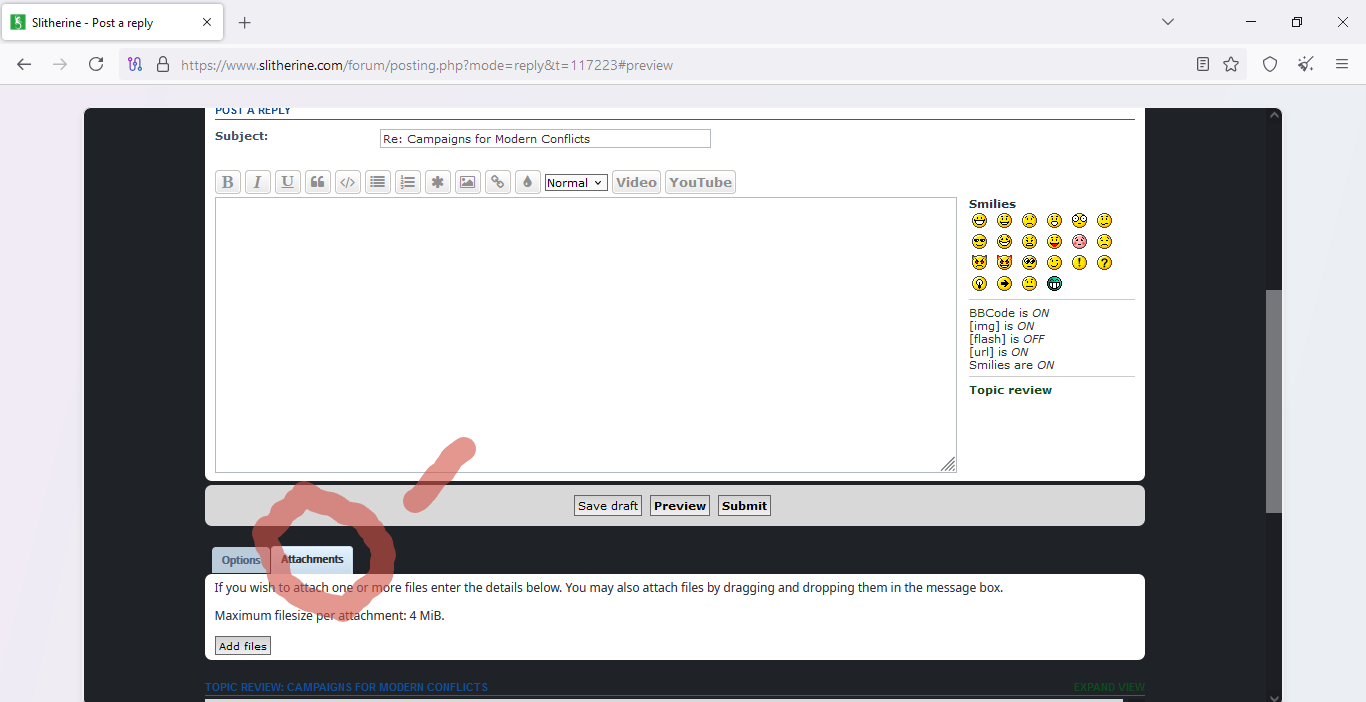Insert image tag icon
The image size is (1366, 702).
pyautogui.click(x=468, y=182)
